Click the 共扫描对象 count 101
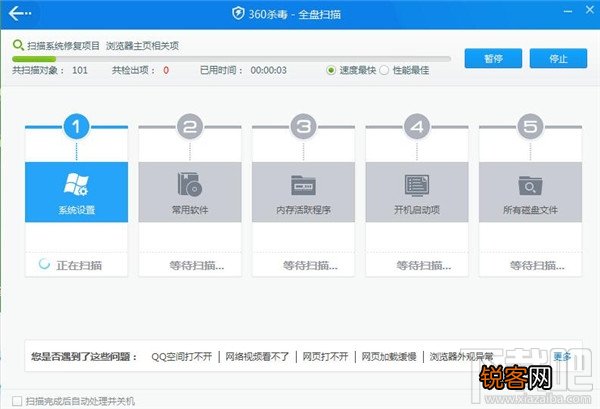 (x=80, y=70)
